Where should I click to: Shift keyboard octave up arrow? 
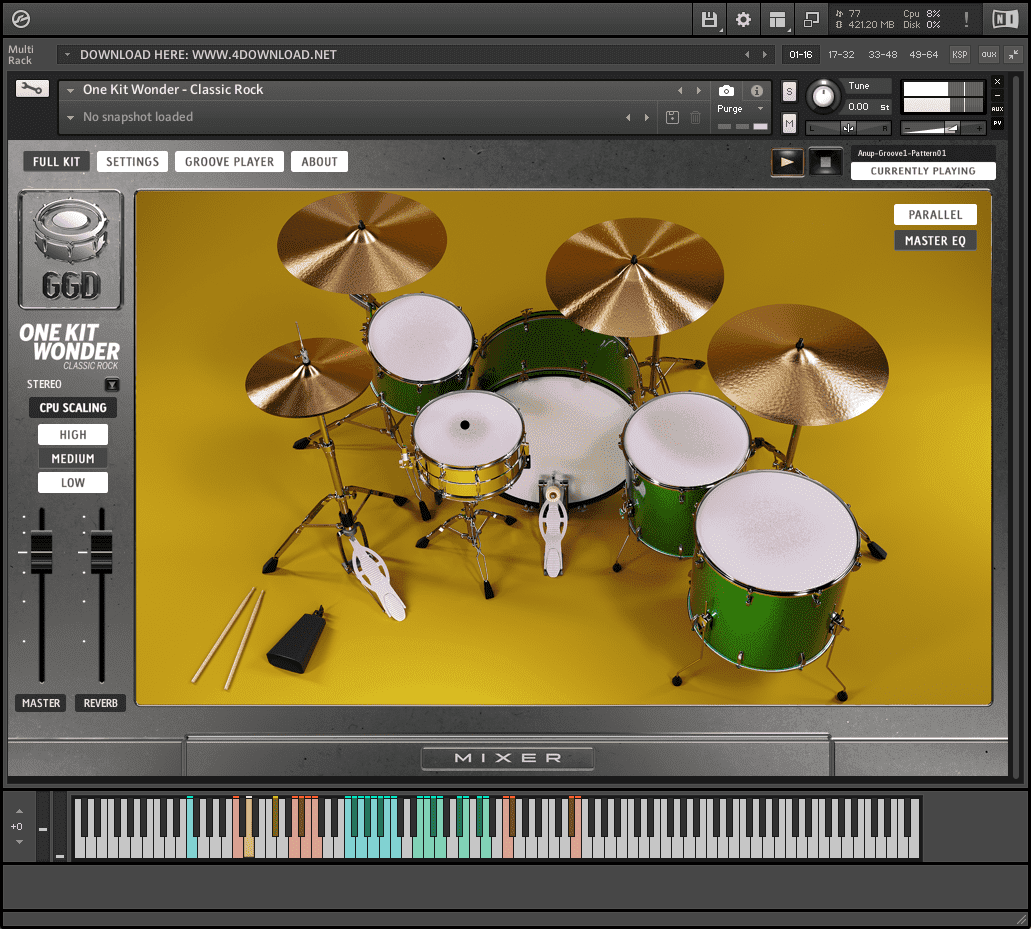[x=19, y=812]
